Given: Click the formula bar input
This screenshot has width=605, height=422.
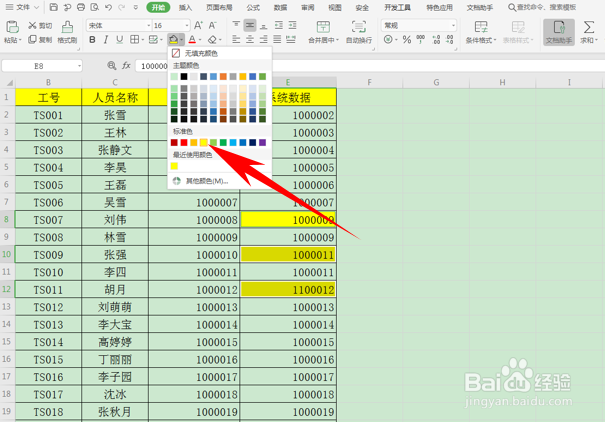Looking at the screenshot, I should coord(370,66).
